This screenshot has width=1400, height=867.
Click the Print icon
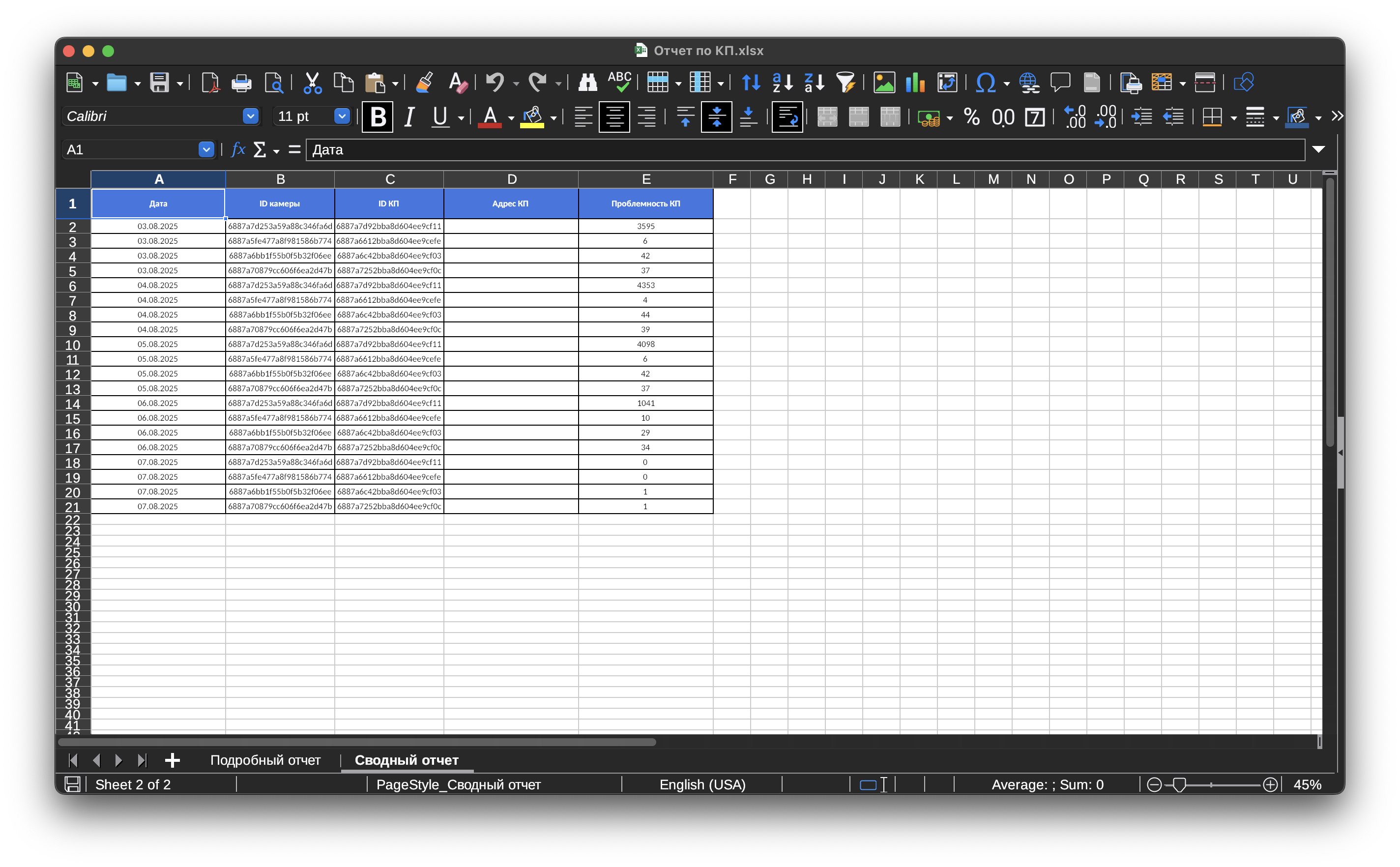(241, 83)
